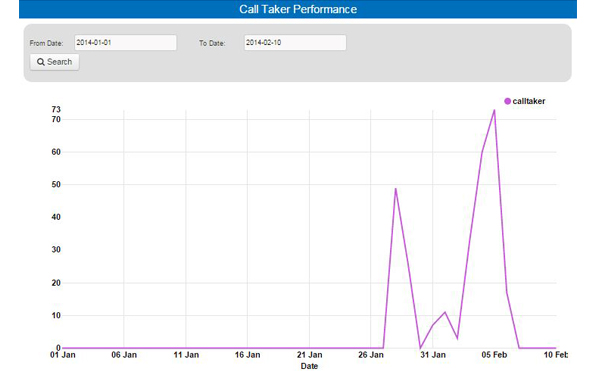The height and width of the screenshot is (371, 595).
Task: Click the magnifier icon in Search button
Action: click(x=41, y=62)
